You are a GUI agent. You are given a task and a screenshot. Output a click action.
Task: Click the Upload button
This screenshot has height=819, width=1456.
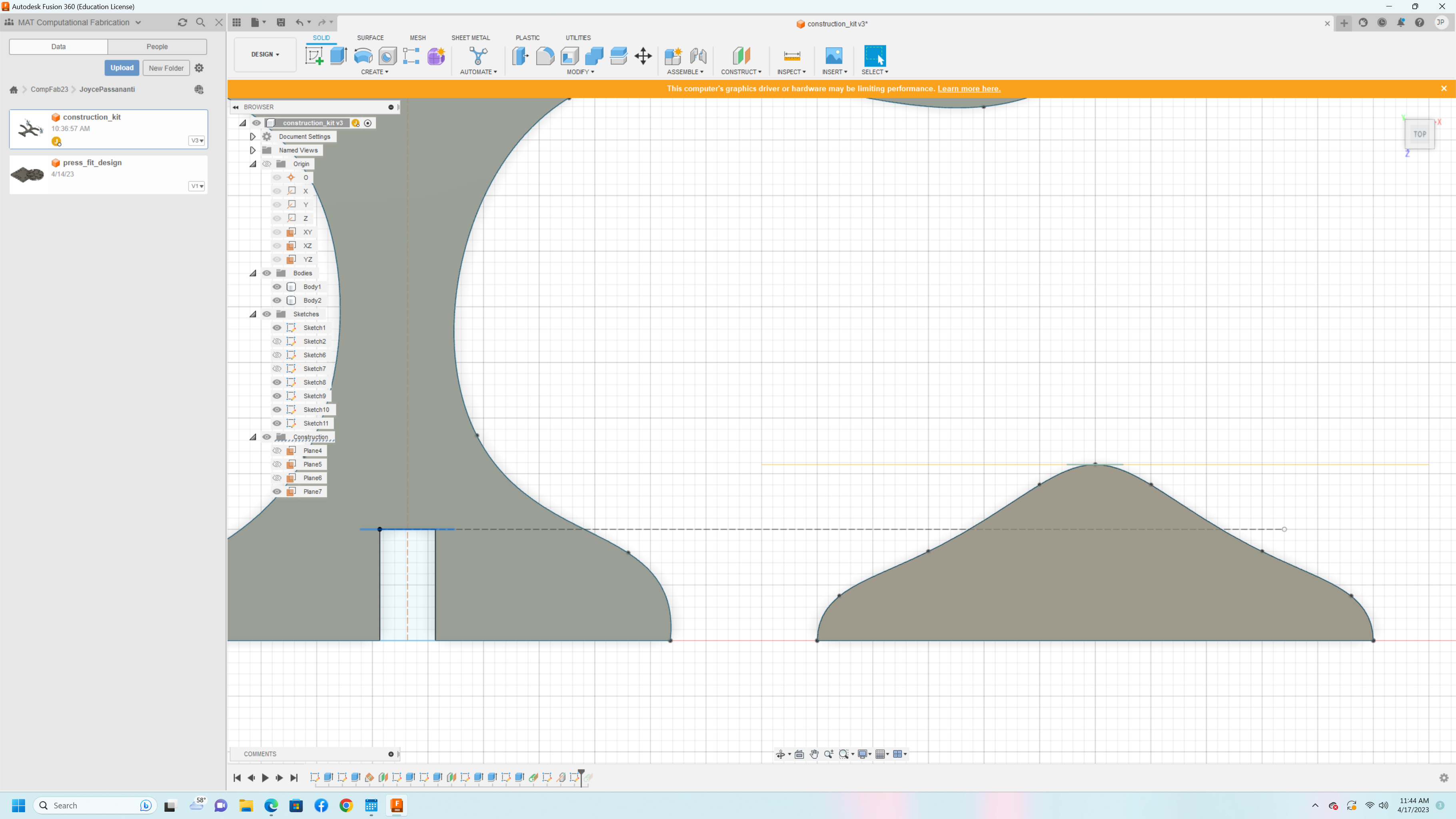(x=122, y=68)
